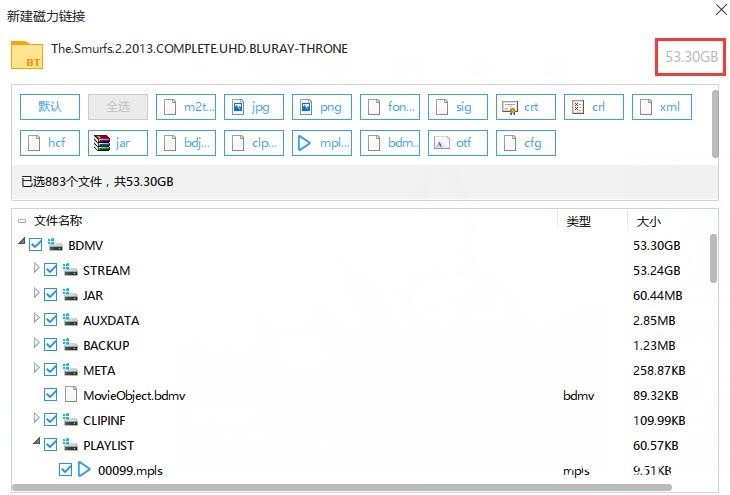
Task: Click the clp file type icon
Action: tap(238, 143)
